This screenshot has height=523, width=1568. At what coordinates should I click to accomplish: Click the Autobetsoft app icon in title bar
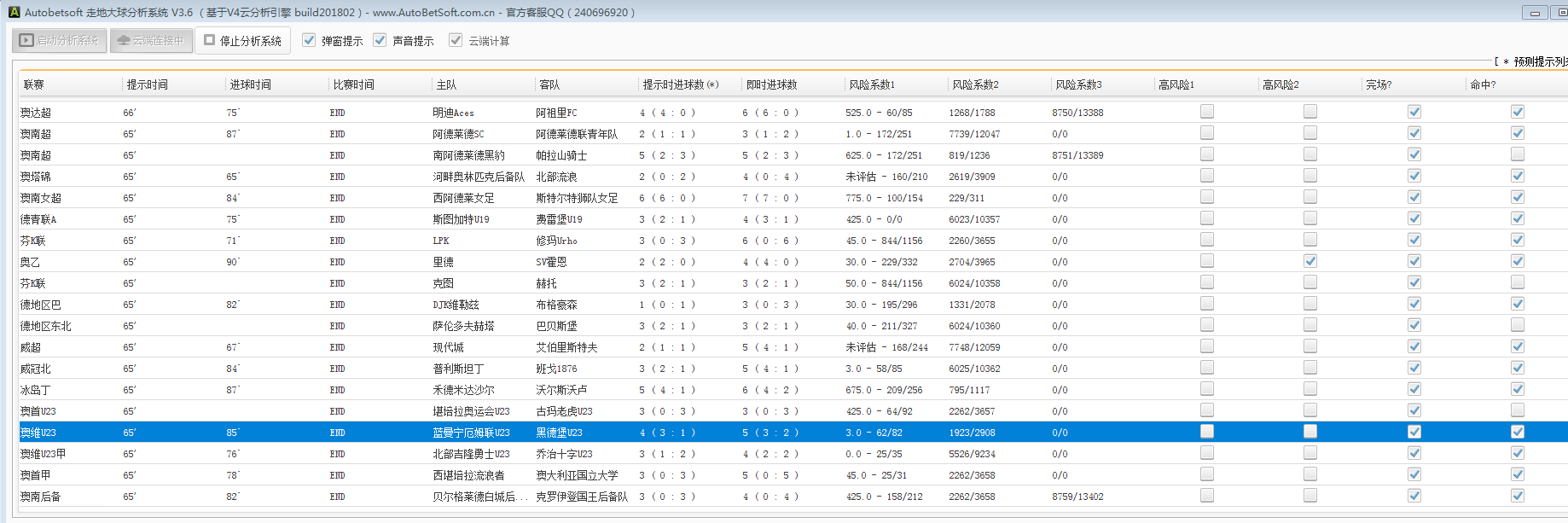point(14,13)
